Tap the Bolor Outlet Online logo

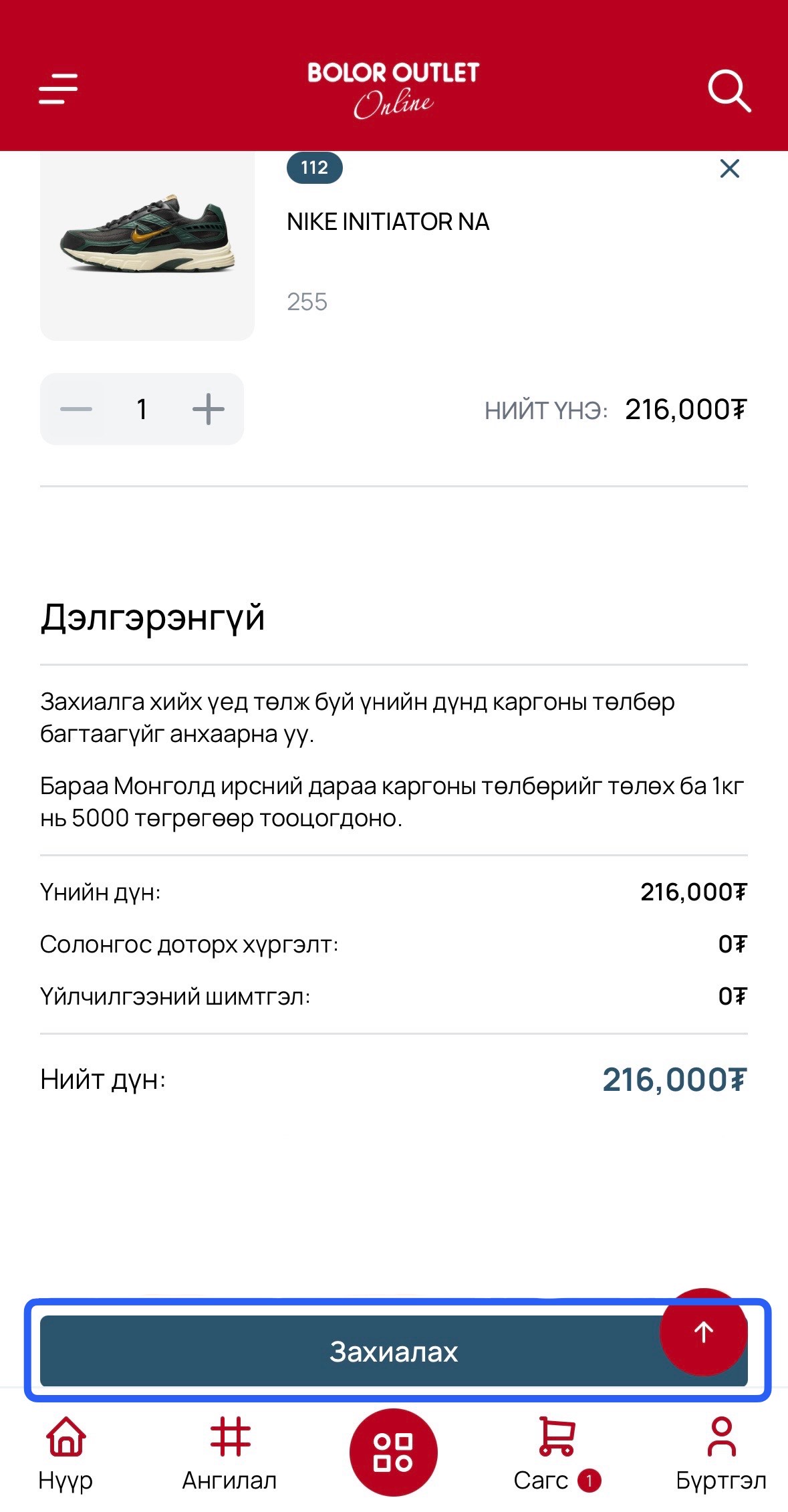click(x=393, y=90)
